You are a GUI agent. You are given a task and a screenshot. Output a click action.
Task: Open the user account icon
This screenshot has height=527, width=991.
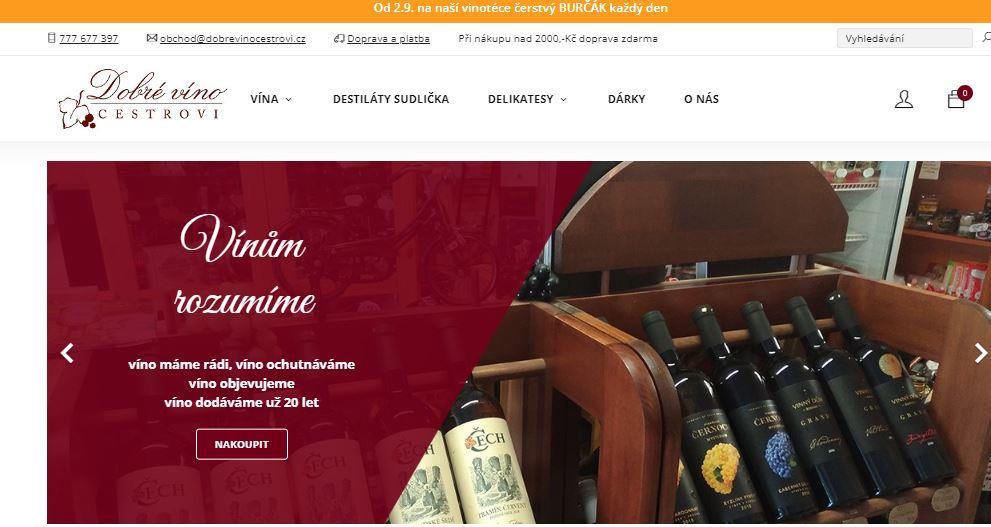[x=904, y=99]
